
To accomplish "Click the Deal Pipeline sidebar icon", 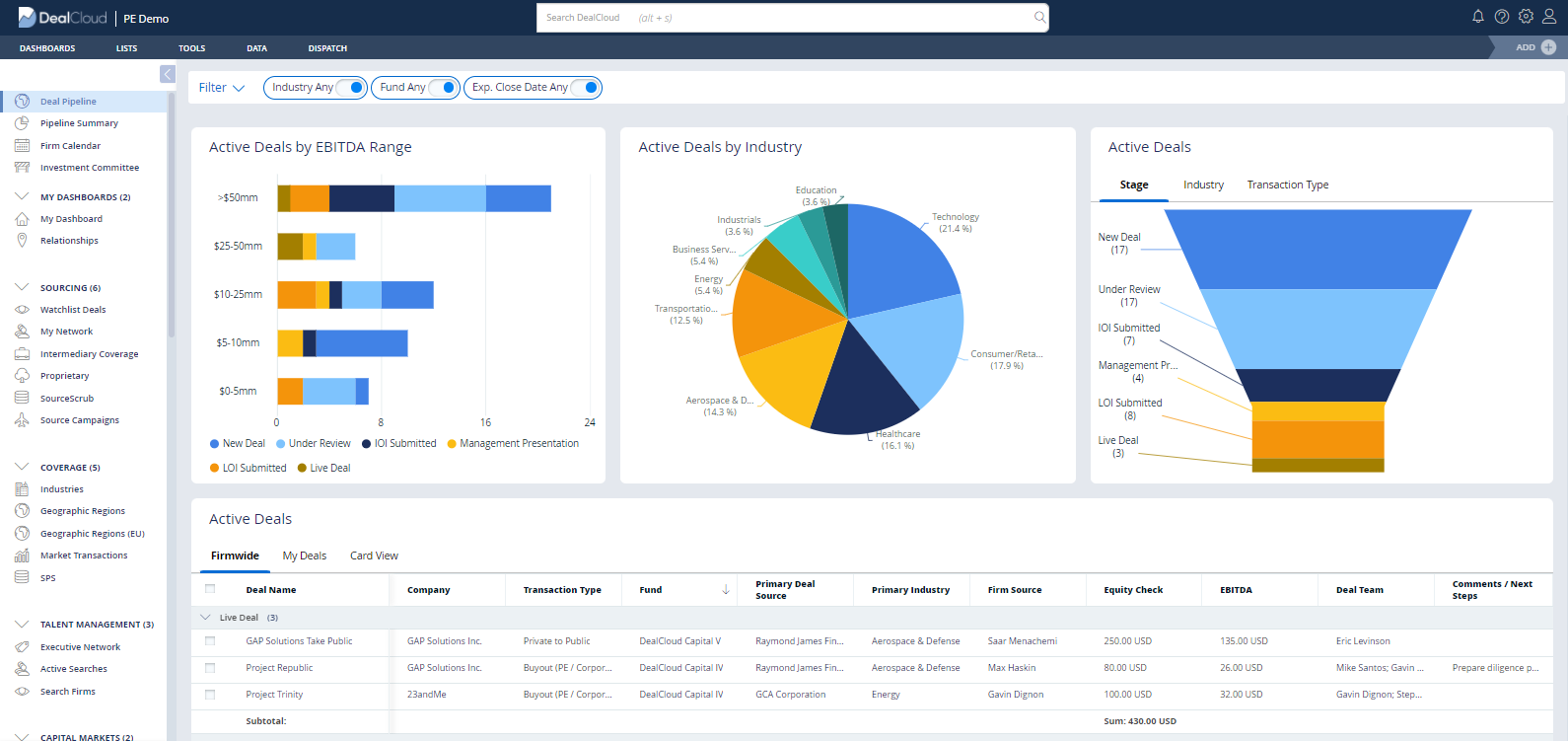I will pos(22,101).
